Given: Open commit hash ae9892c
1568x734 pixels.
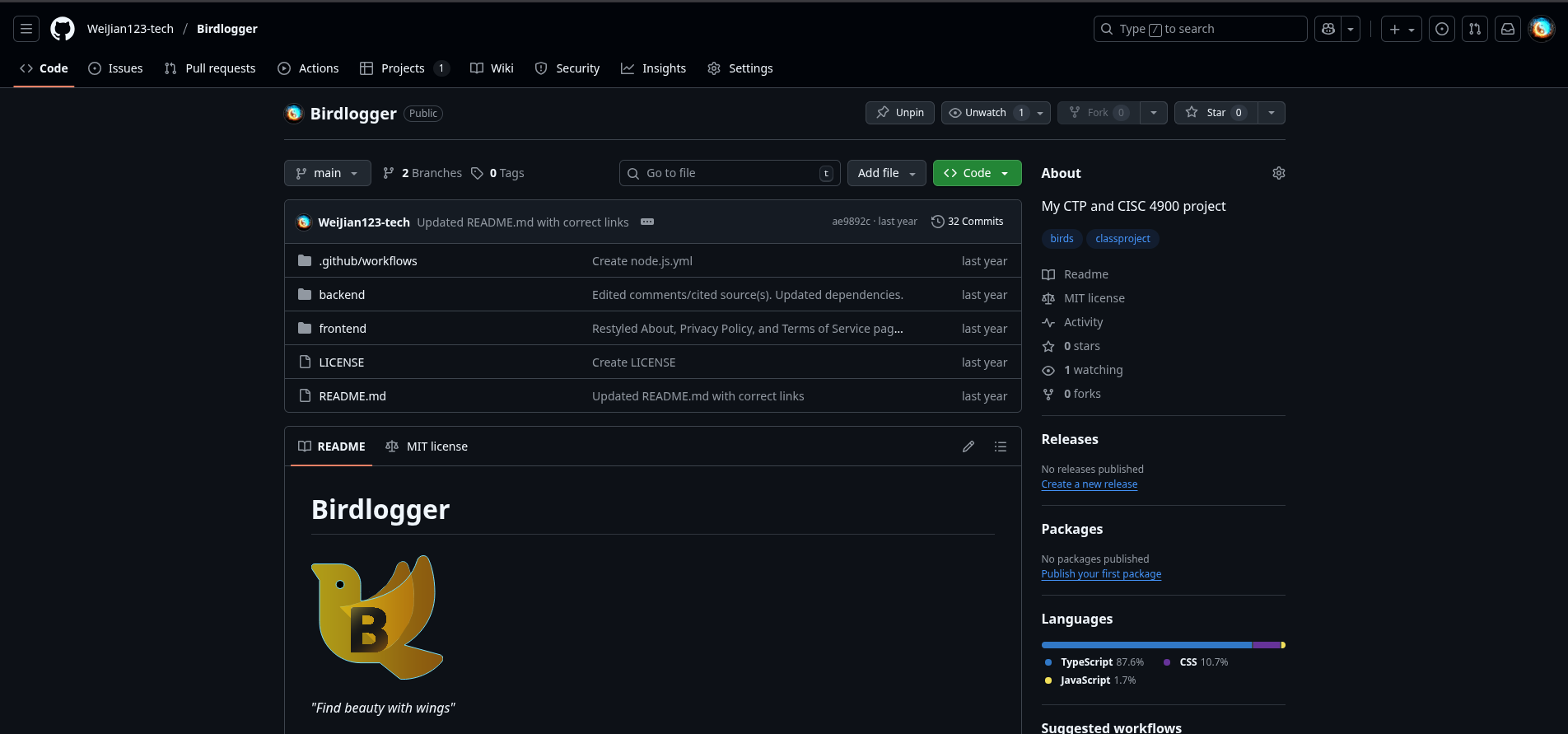Looking at the screenshot, I should tap(851, 222).
